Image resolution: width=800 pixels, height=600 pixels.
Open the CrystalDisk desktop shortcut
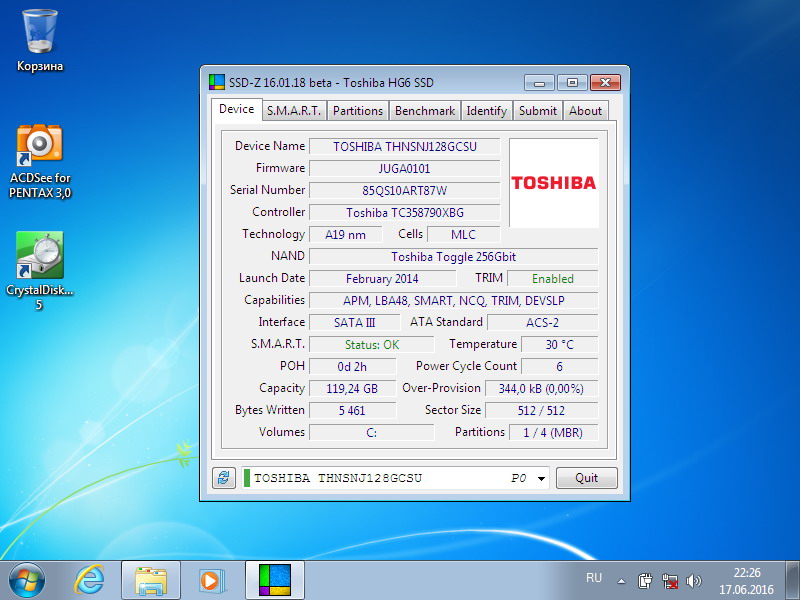click(40, 271)
